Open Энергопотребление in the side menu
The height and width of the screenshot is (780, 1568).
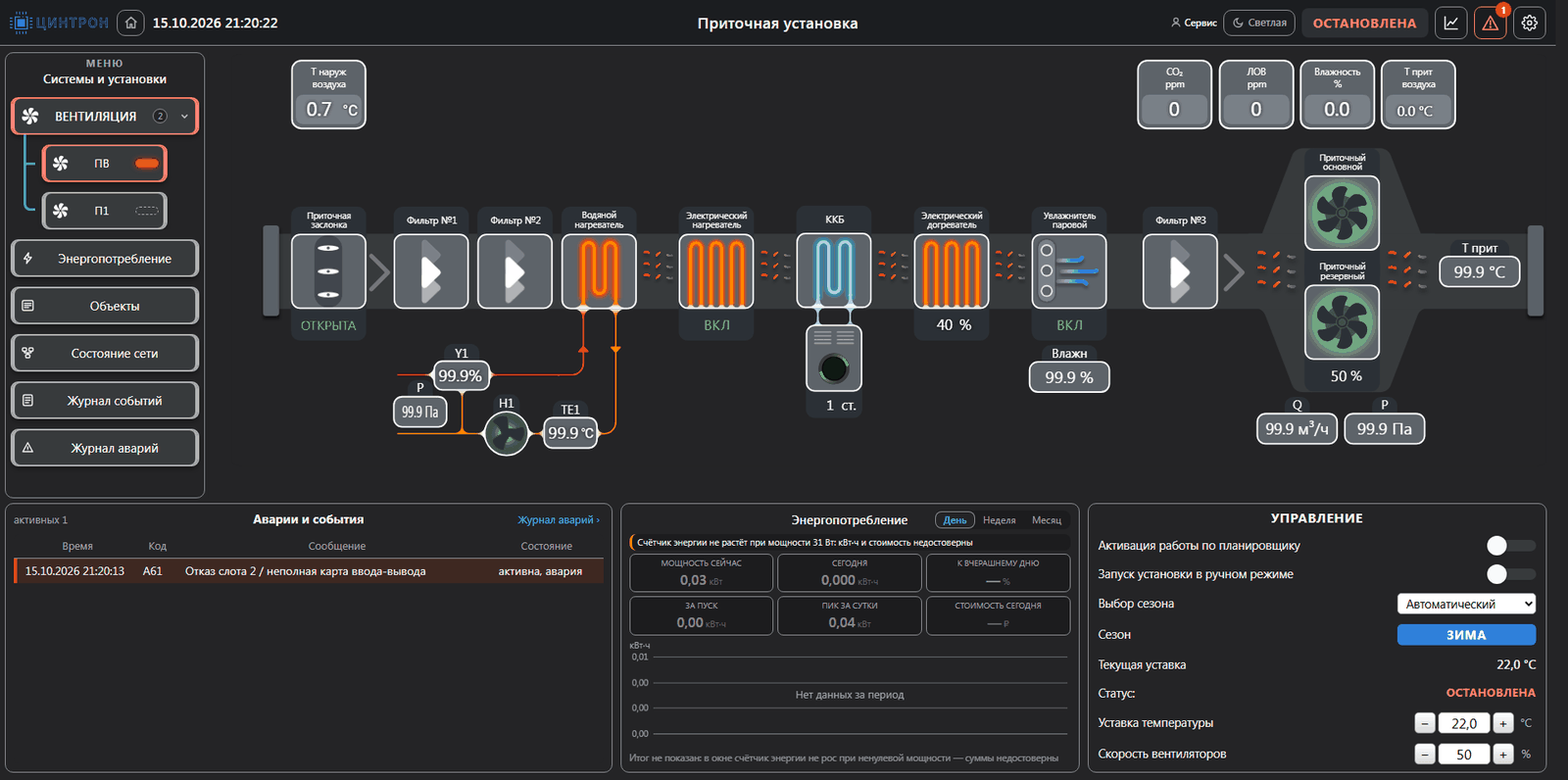click(x=105, y=259)
